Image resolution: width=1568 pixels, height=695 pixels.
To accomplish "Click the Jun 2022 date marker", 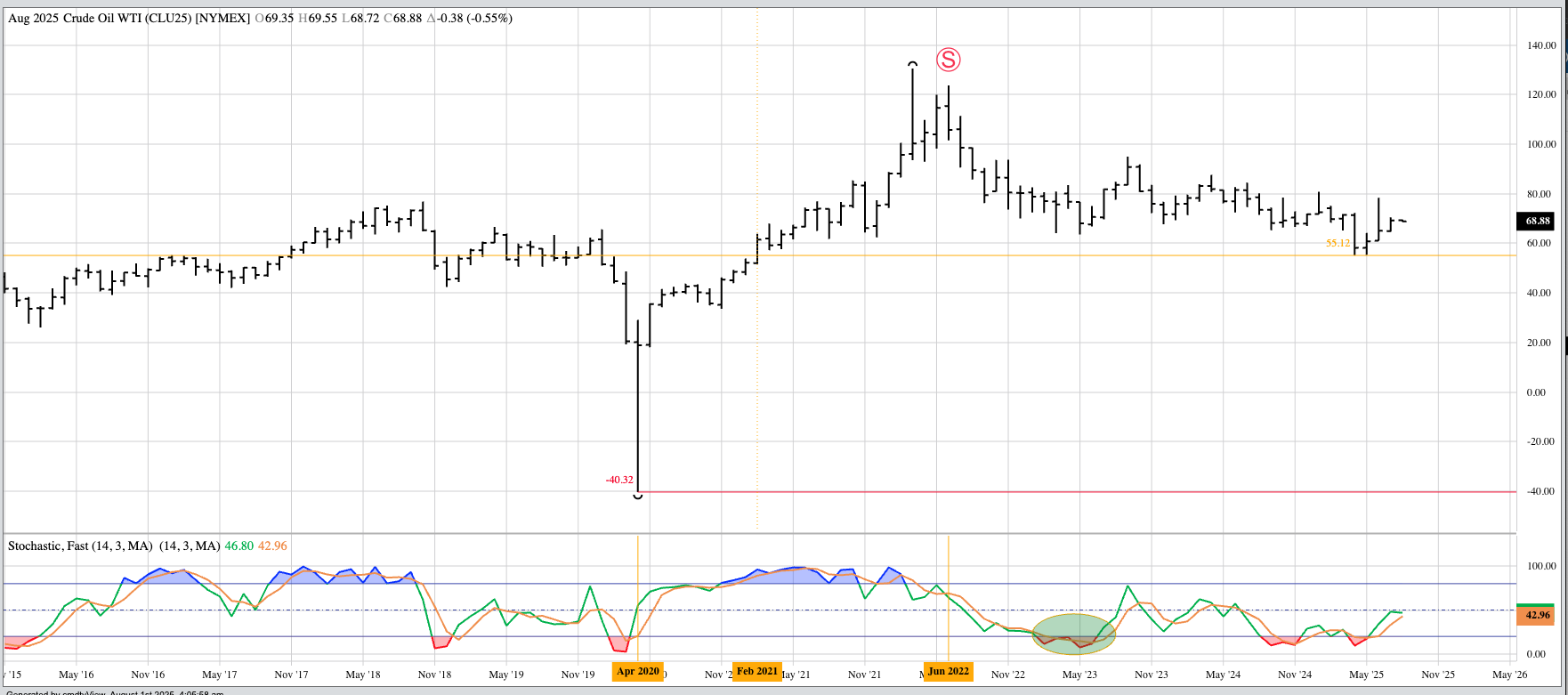I will click(949, 671).
